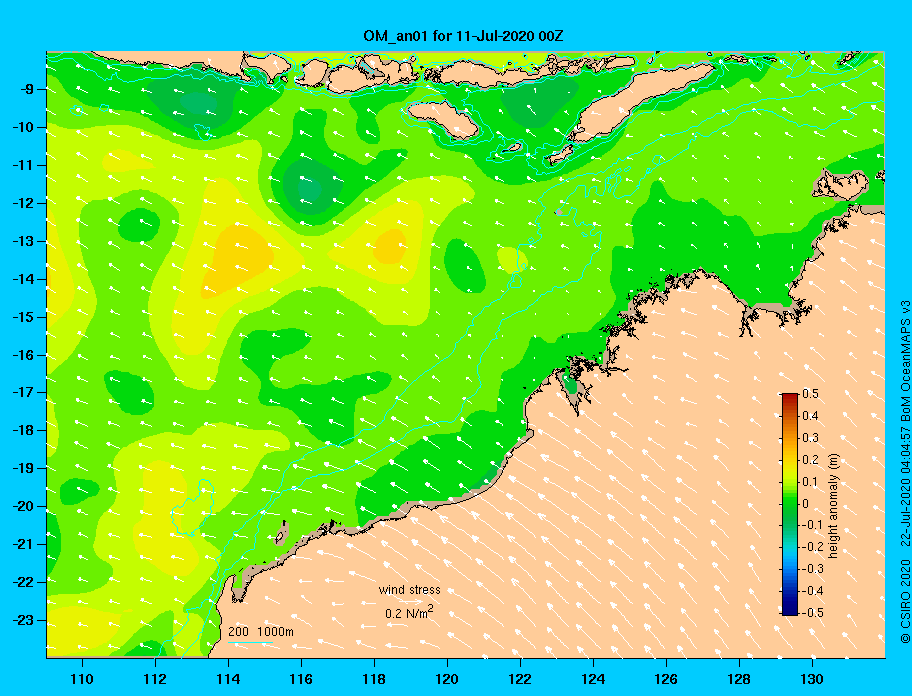Click longitude label 114 on x-axis
The height and width of the screenshot is (696, 912).
click(x=228, y=679)
